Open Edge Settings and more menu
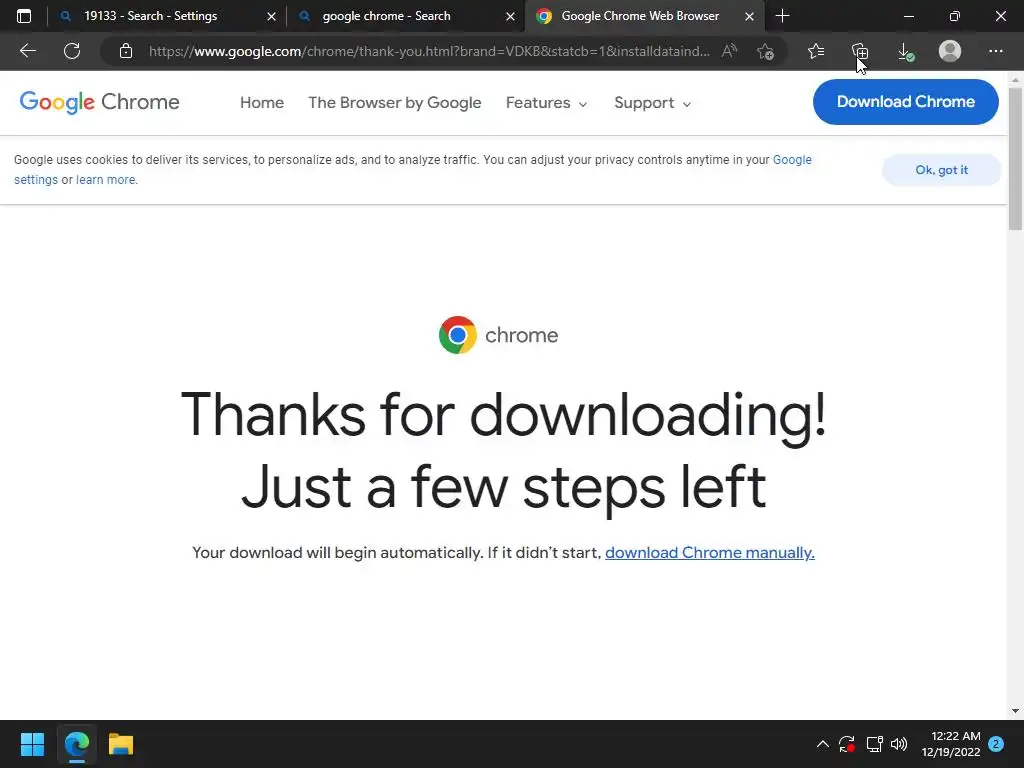 pyautogui.click(x=995, y=51)
